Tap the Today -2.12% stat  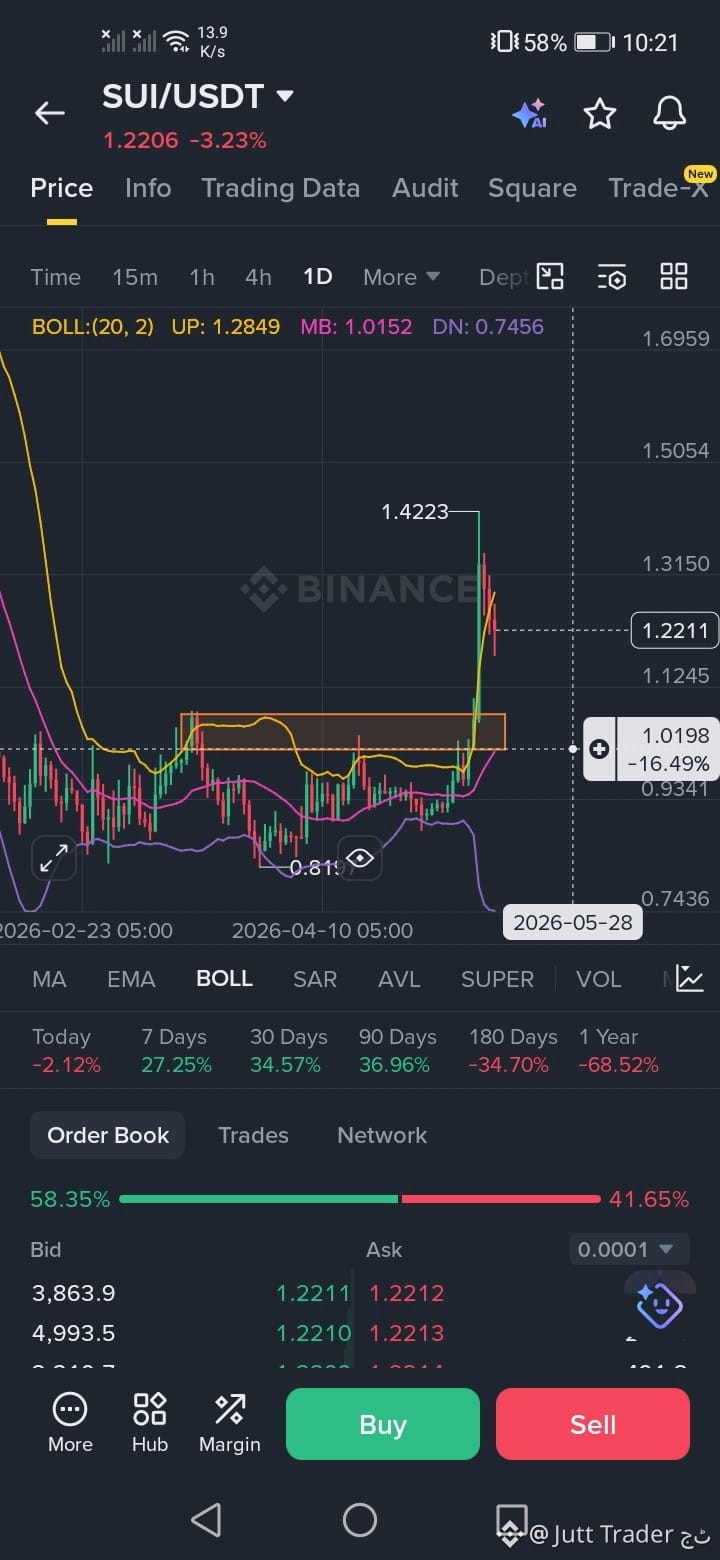tap(66, 1051)
